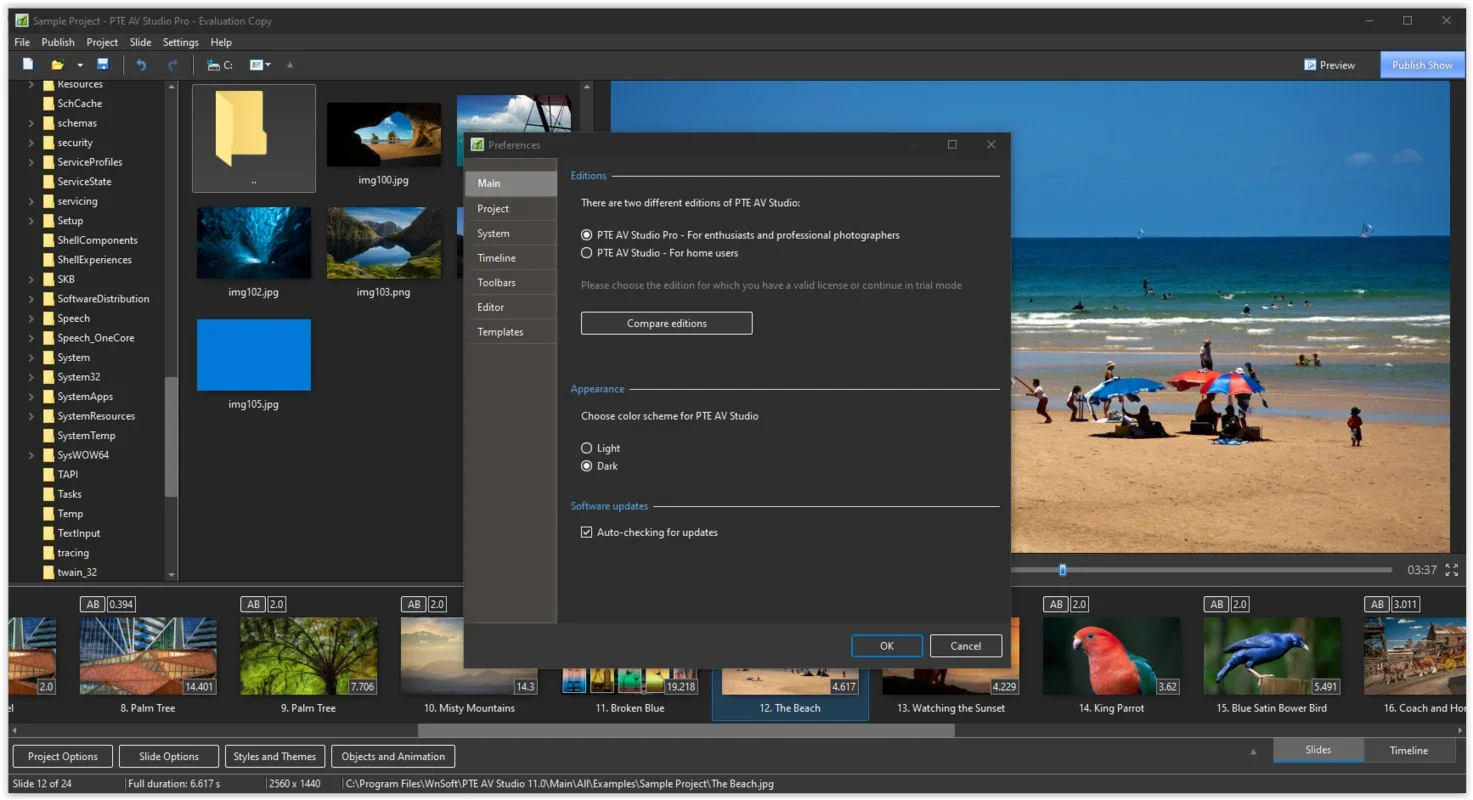
Task: Open the dropdown arrow beside the open project icon
Action: [80, 65]
